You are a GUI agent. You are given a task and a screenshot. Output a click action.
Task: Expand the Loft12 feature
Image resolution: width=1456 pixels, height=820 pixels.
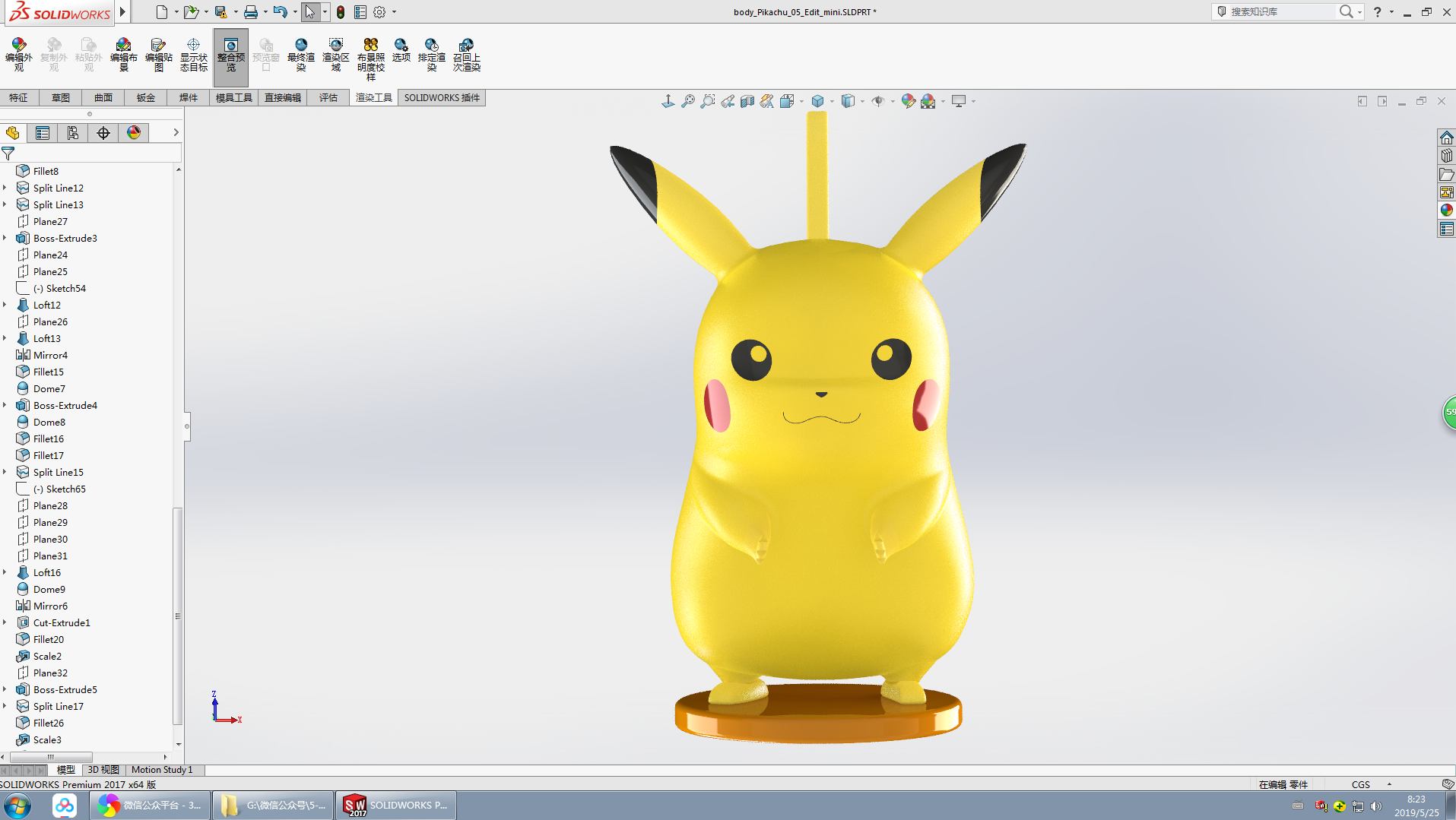click(x=5, y=305)
